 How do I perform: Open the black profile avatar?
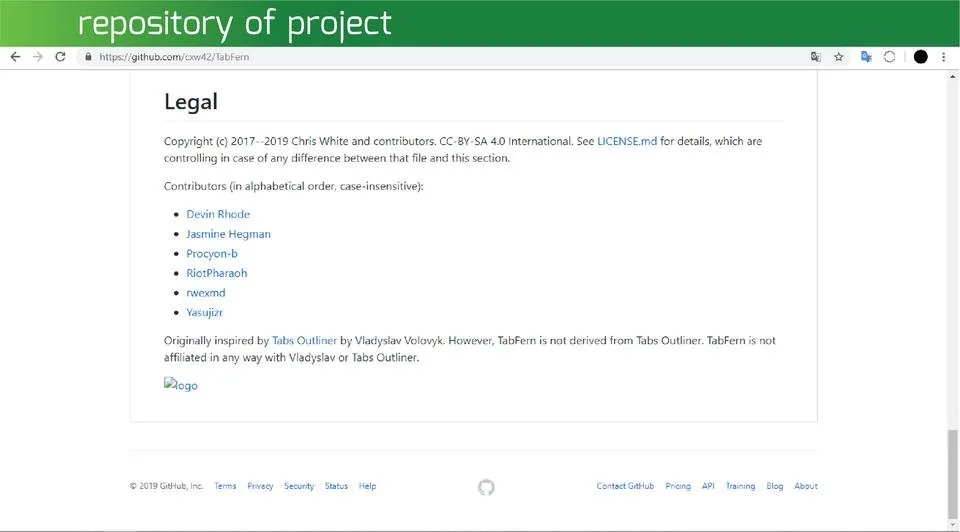(921, 57)
